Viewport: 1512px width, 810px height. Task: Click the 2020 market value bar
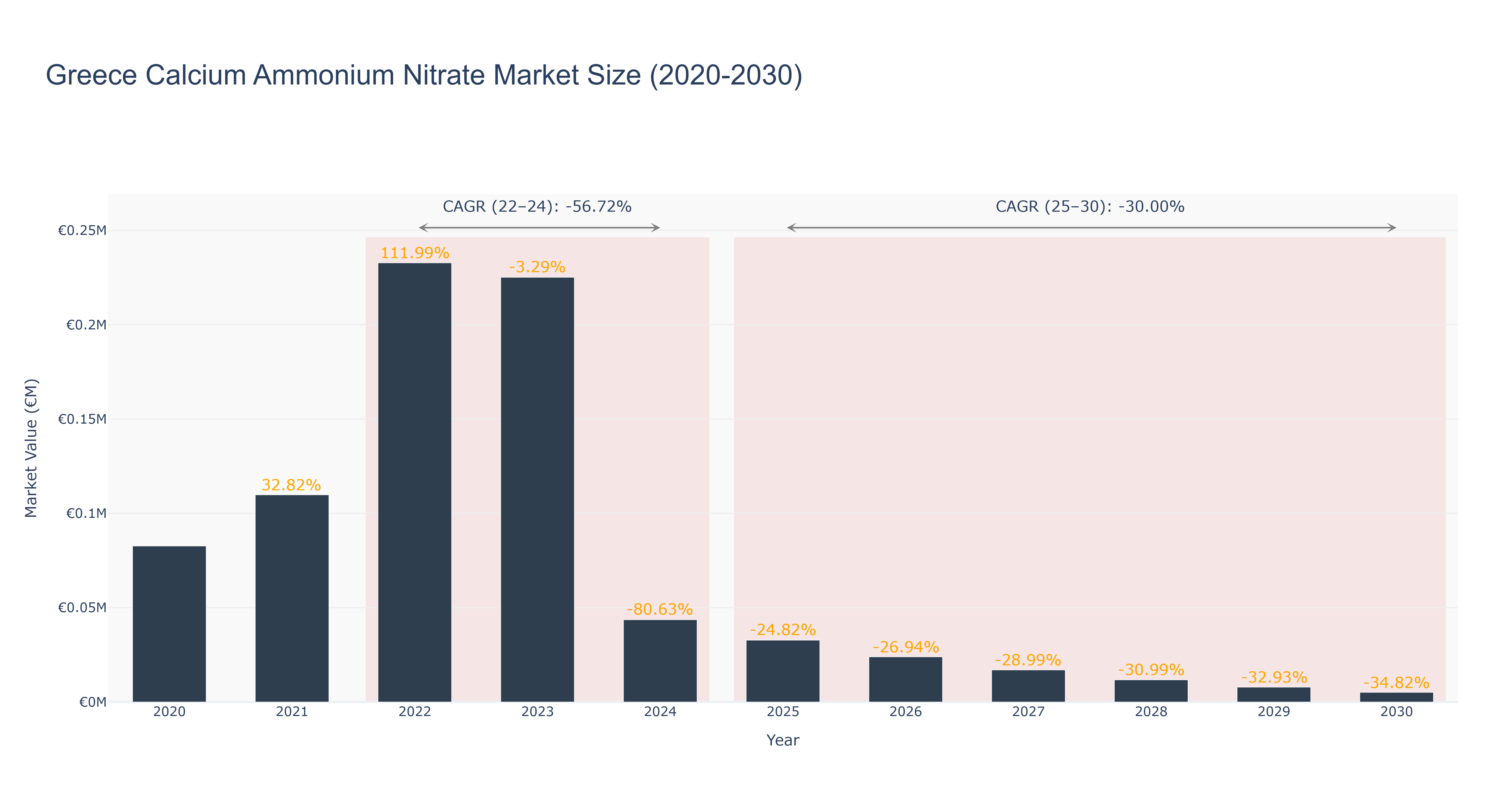169,624
